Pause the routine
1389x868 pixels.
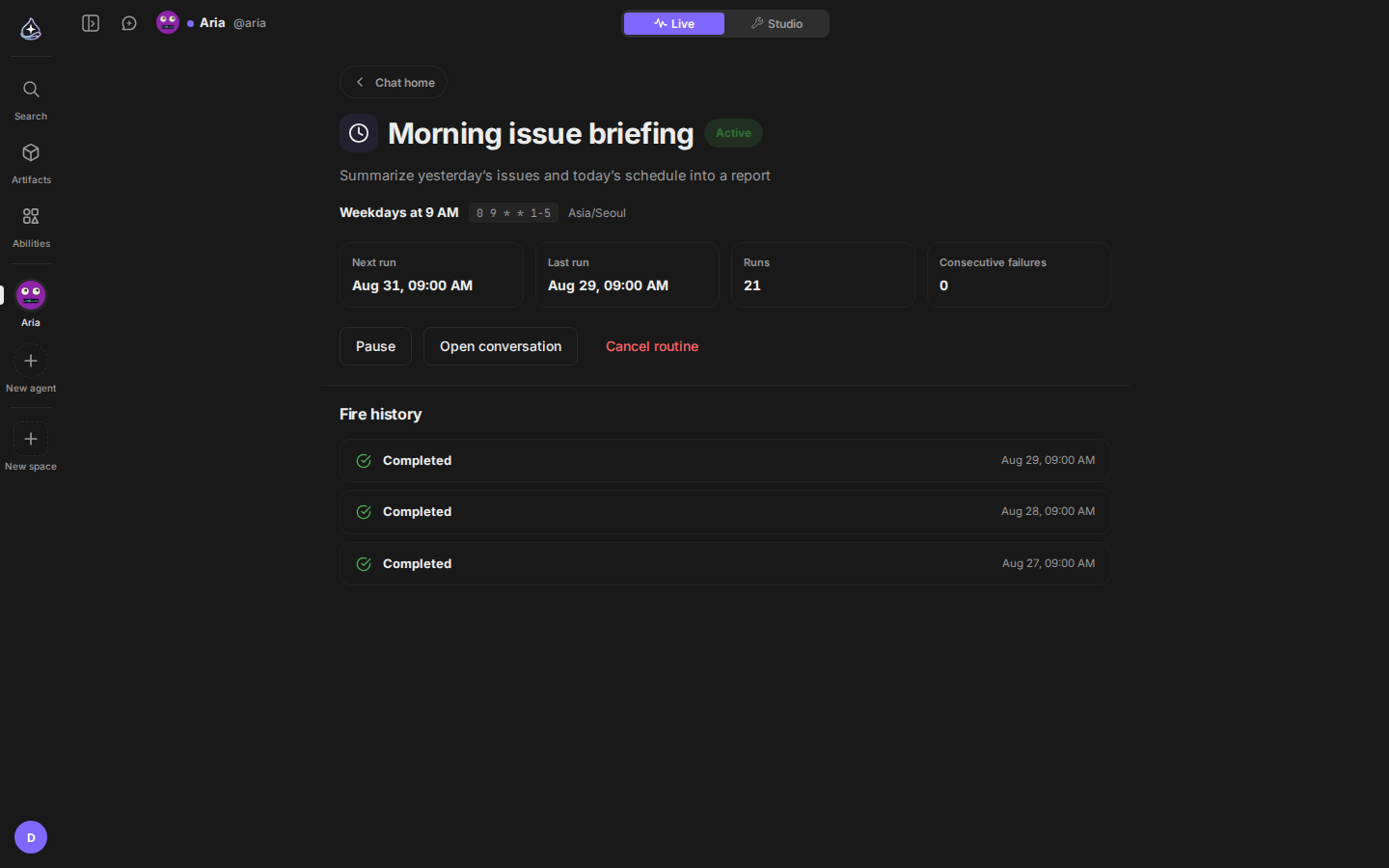[375, 346]
